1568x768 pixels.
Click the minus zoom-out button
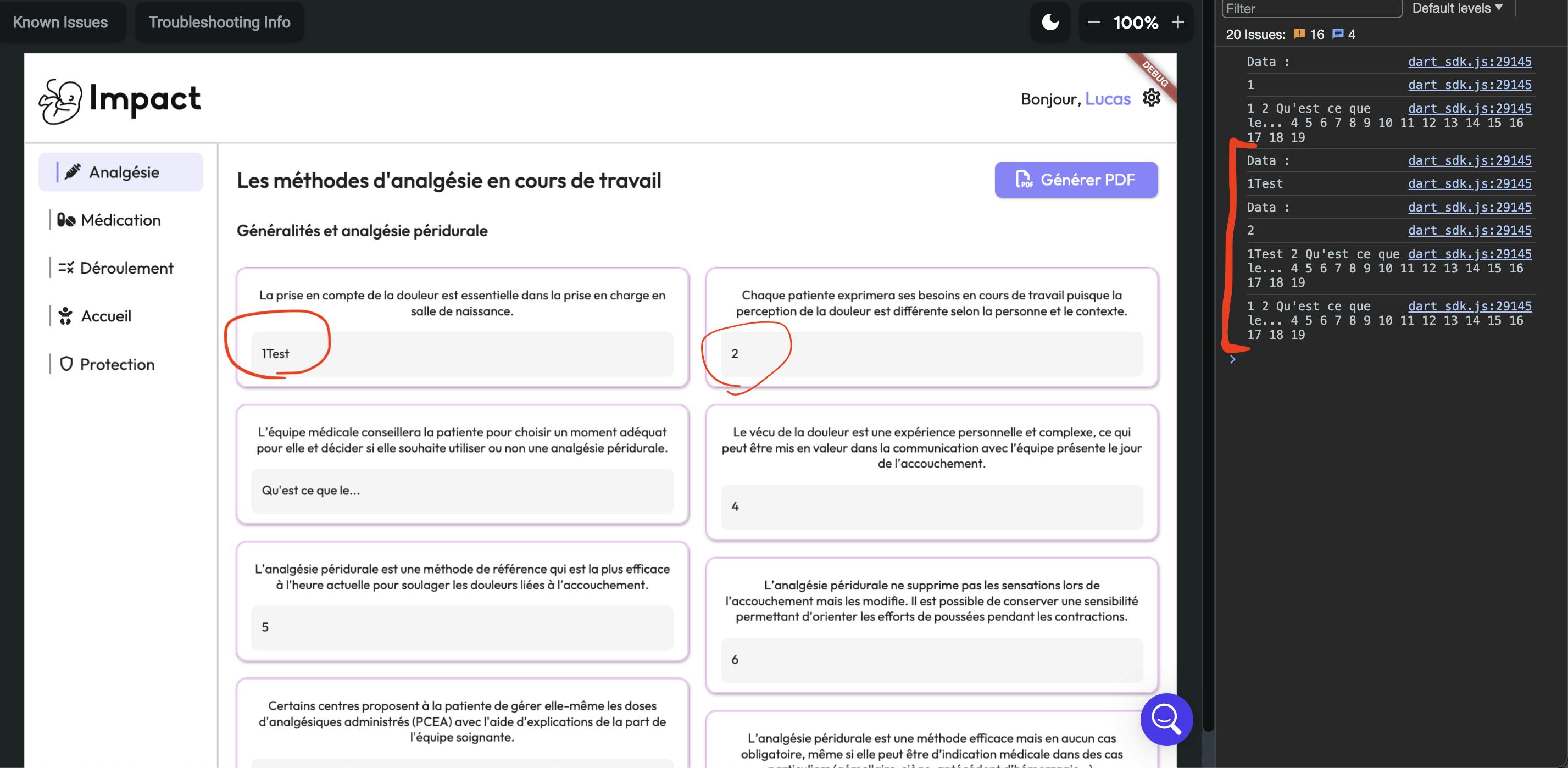[1094, 23]
